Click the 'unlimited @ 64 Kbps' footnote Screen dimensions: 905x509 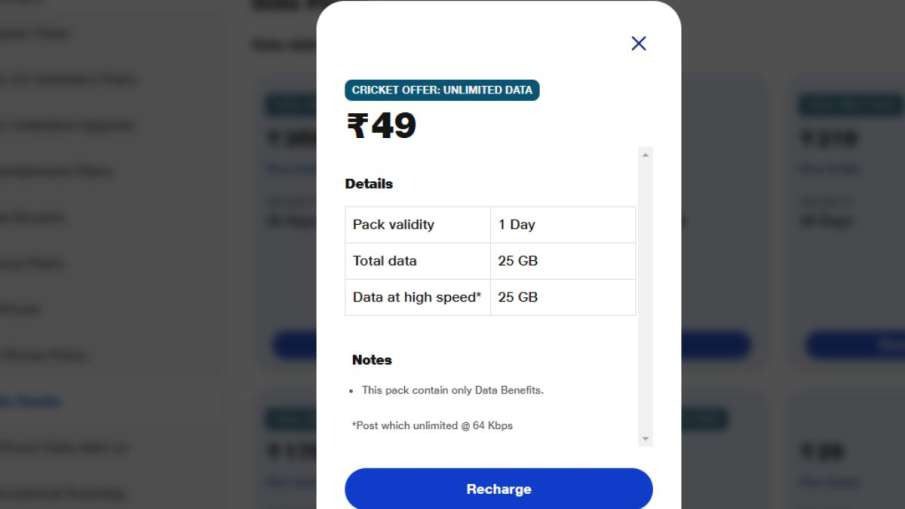pos(462,425)
